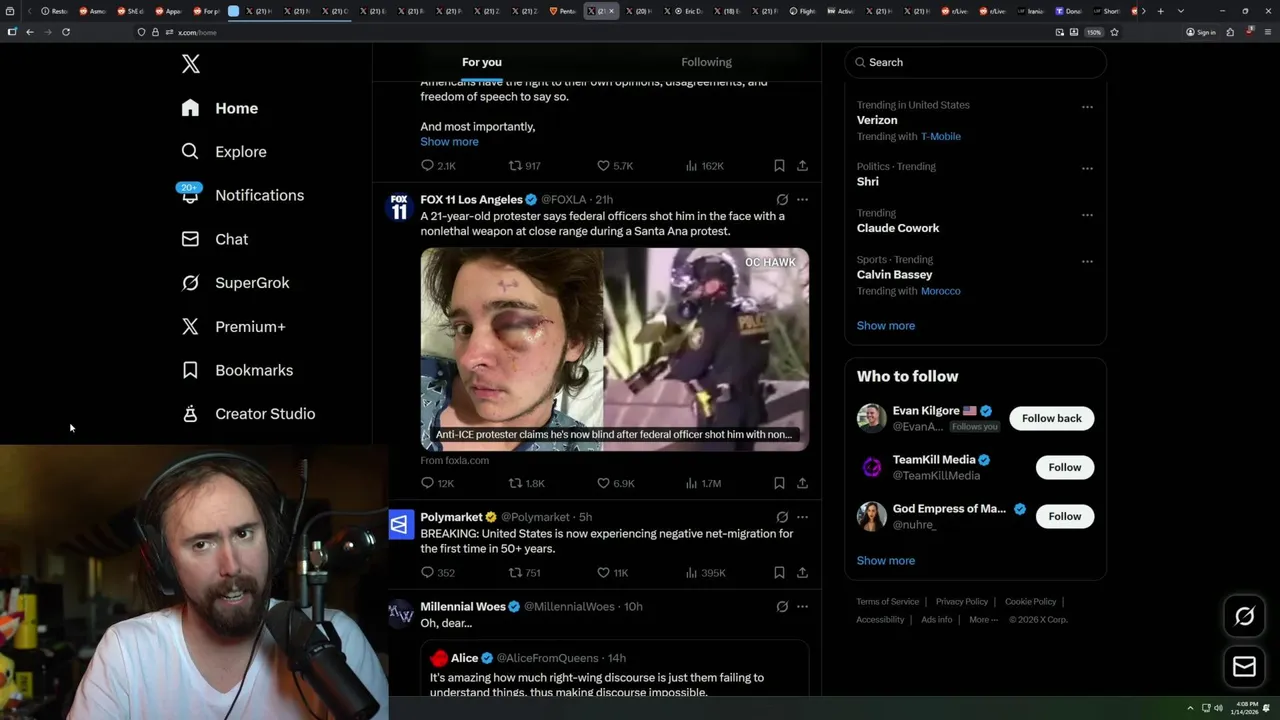This screenshot has height=720, width=1280.
Task: Open Explore in sidebar
Action: (224, 152)
